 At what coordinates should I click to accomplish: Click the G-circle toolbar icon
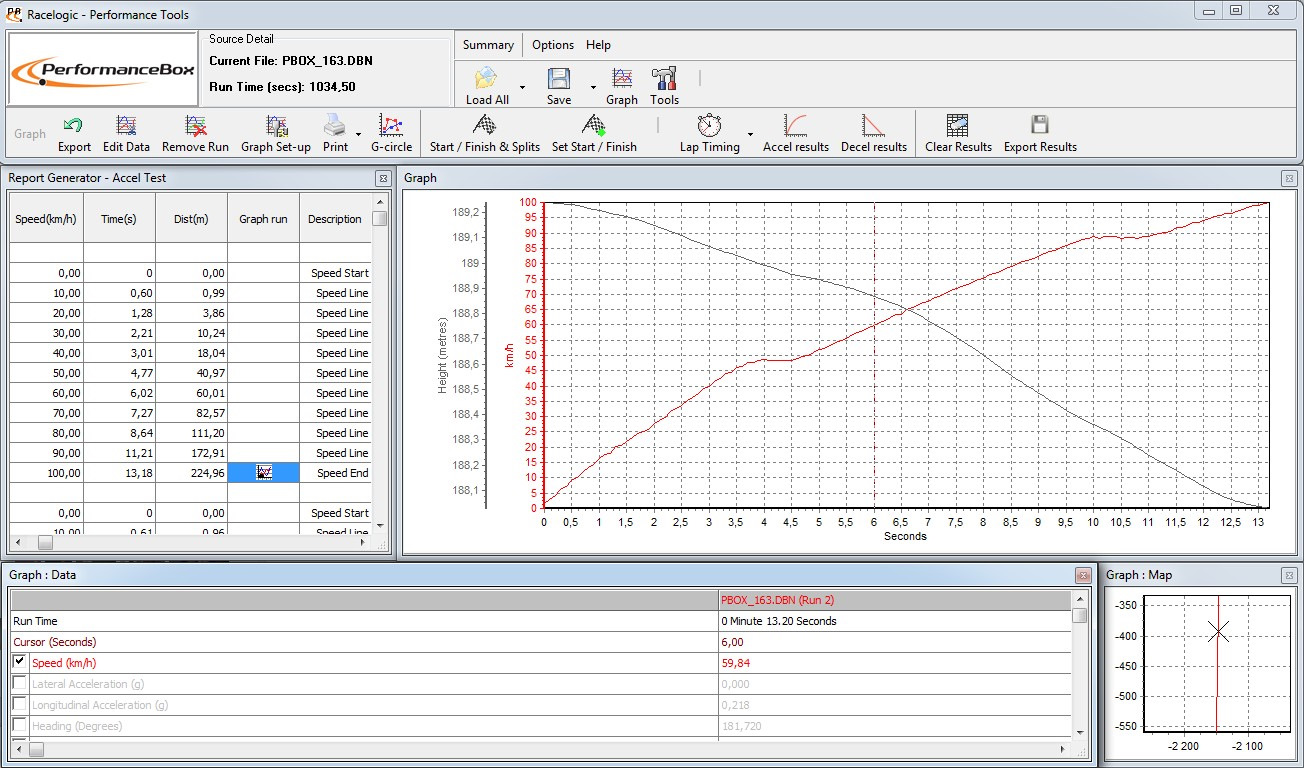[x=391, y=127]
